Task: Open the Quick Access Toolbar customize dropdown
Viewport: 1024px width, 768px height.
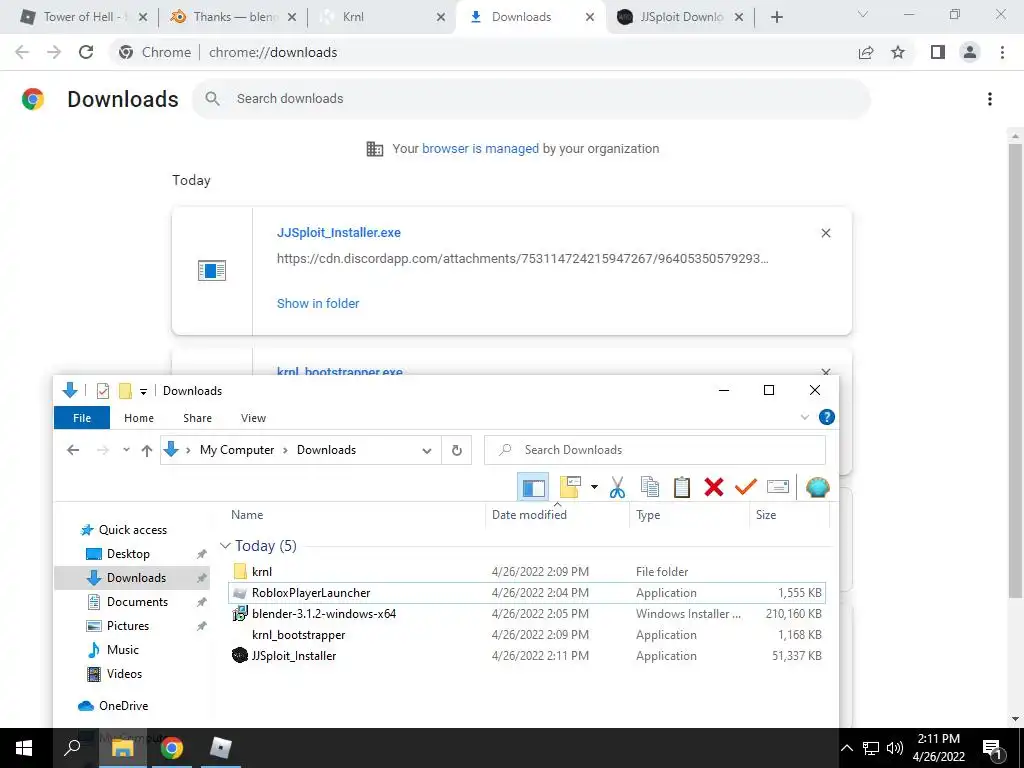Action: (143, 392)
